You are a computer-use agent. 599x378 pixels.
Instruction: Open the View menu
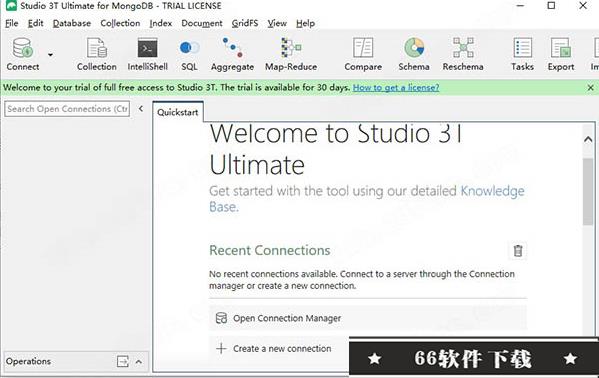277,23
